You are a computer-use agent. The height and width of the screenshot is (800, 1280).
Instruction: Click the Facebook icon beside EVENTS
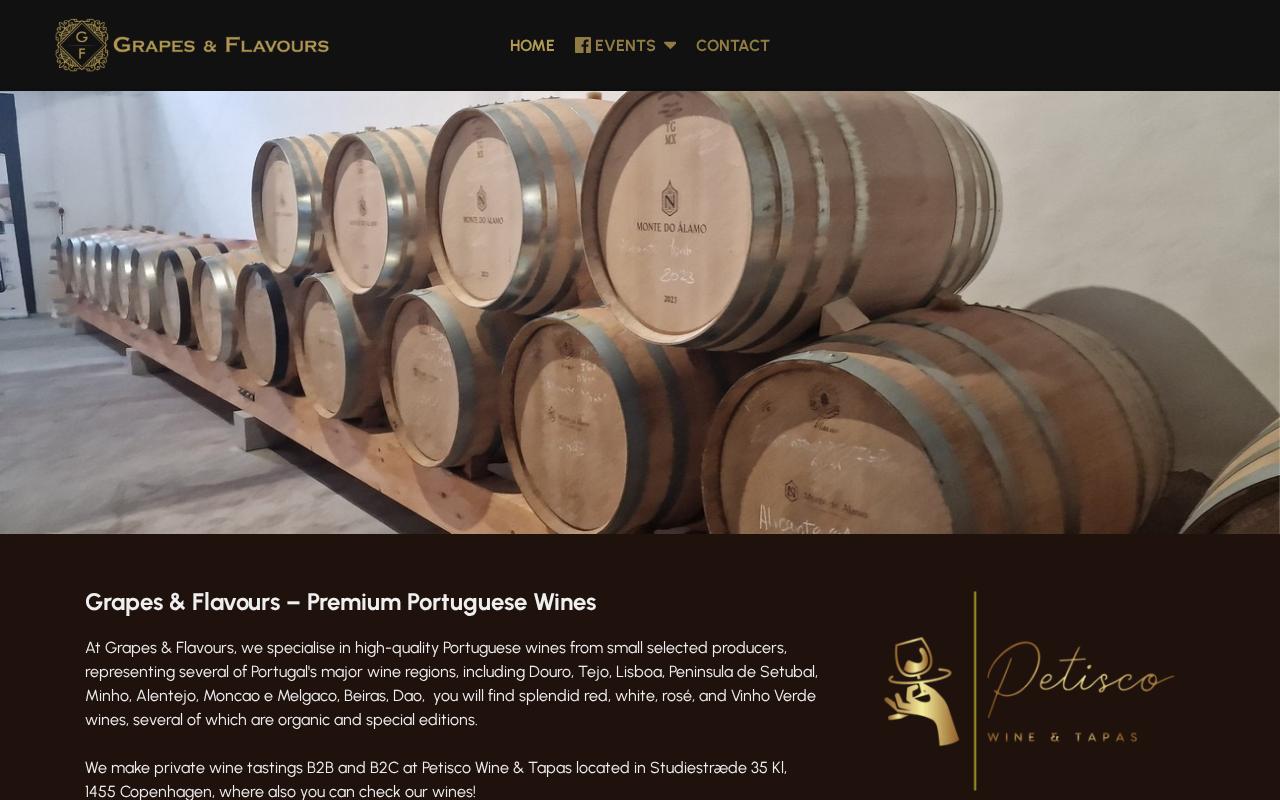click(x=583, y=45)
